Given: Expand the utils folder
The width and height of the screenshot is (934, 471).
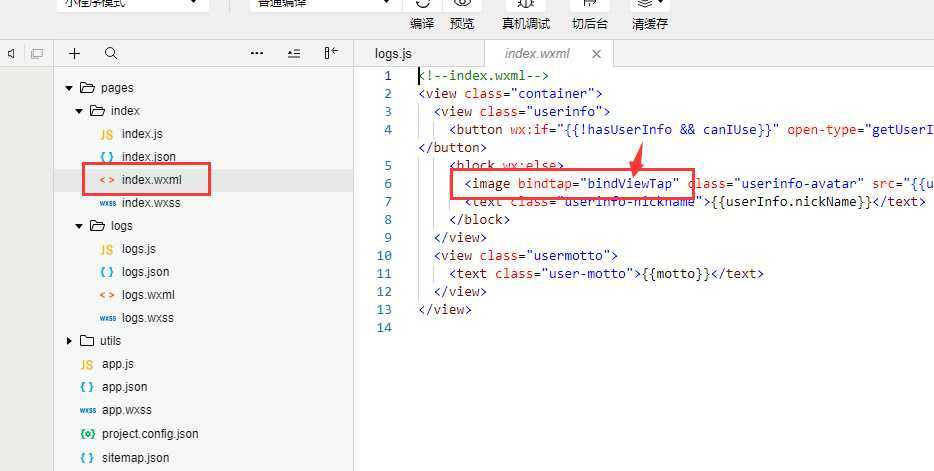Looking at the screenshot, I should [x=69, y=341].
